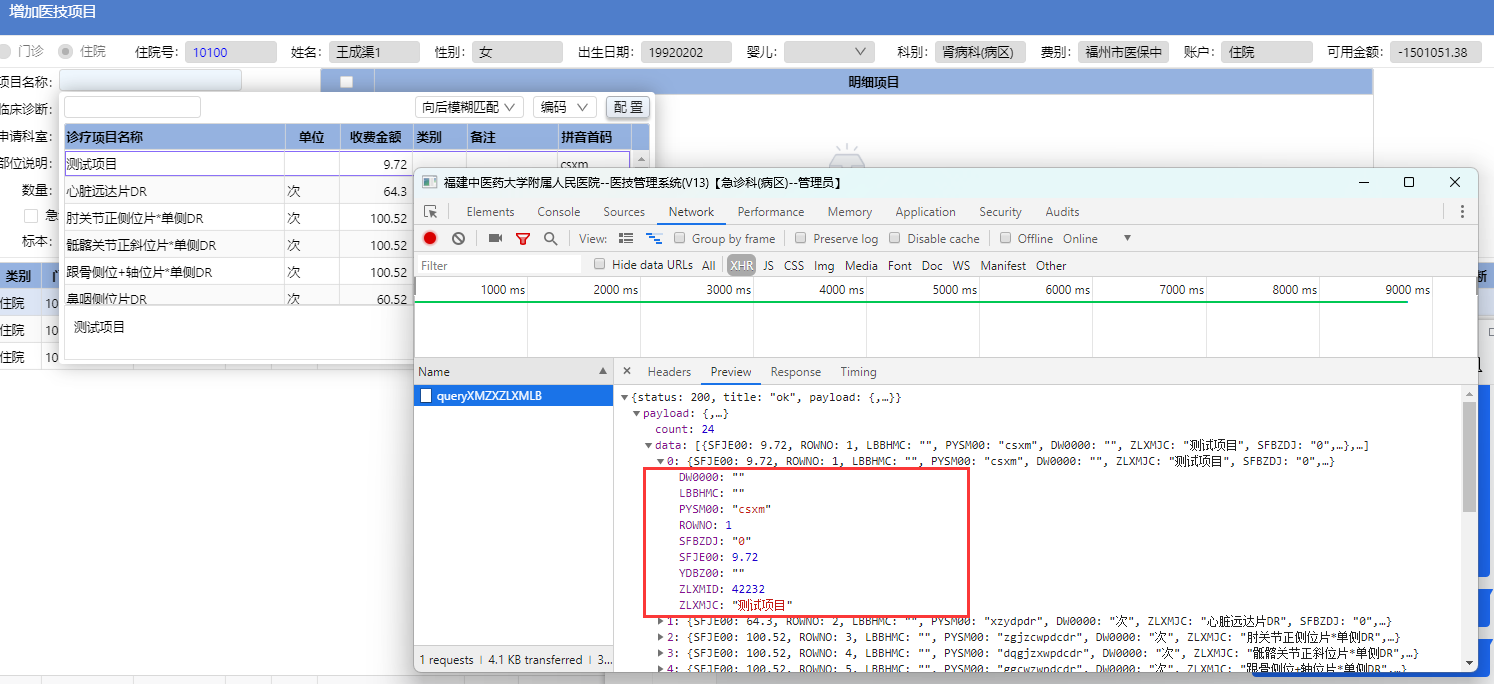Filter requests by CSS type

pyautogui.click(x=794, y=265)
